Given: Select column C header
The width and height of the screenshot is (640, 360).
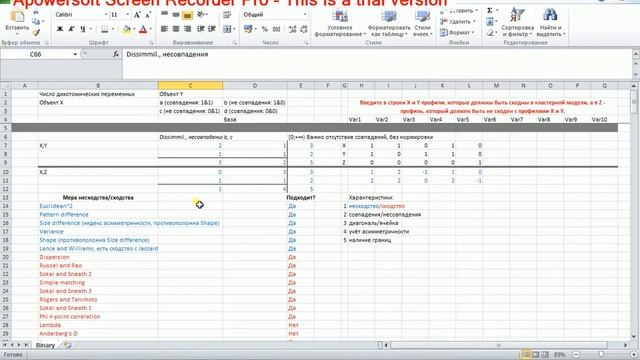Looking at the screenshot, I should (x=190, y=85).
